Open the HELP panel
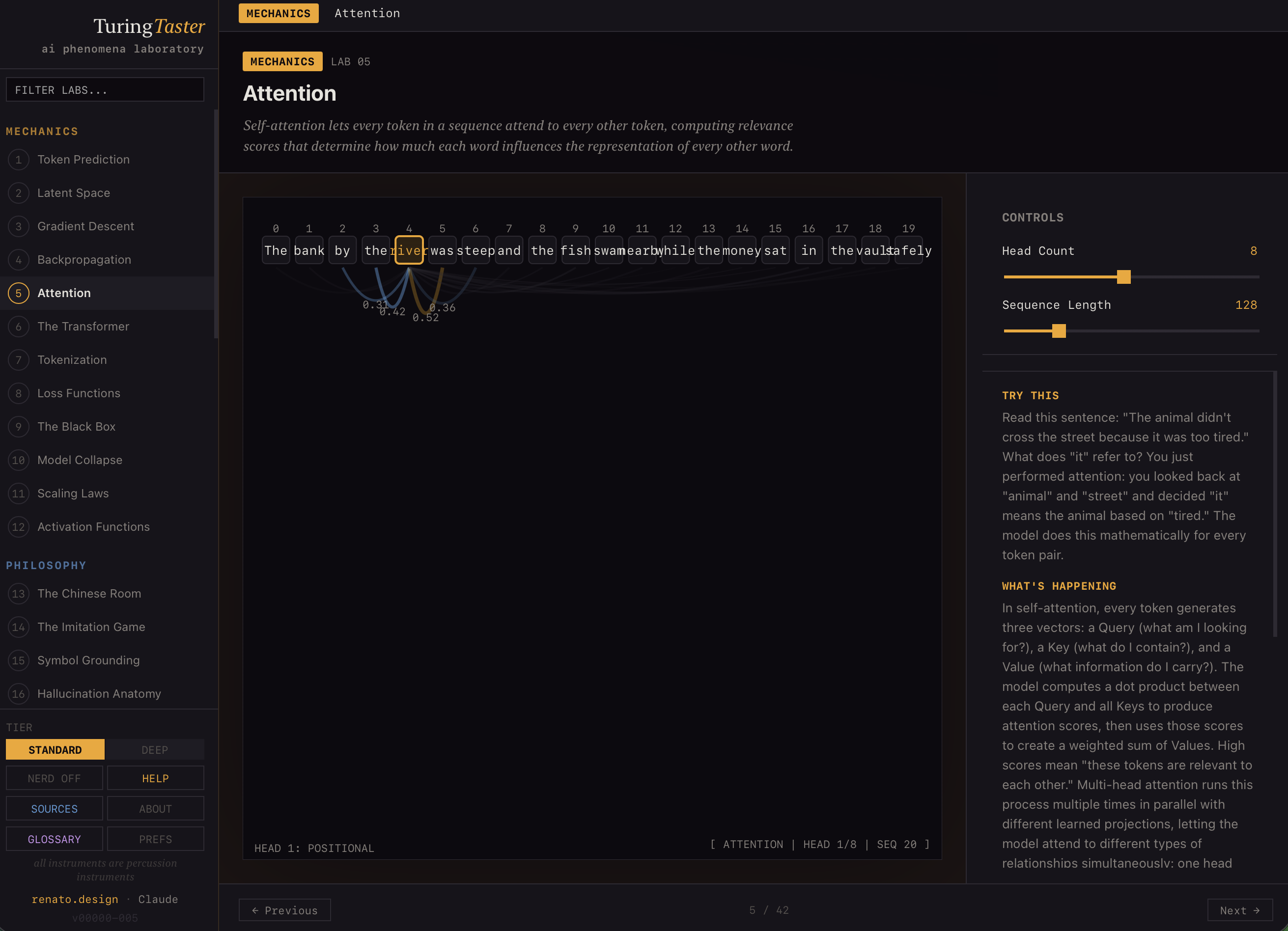This screenshot has height=931, width=1288. coord(155,778)
